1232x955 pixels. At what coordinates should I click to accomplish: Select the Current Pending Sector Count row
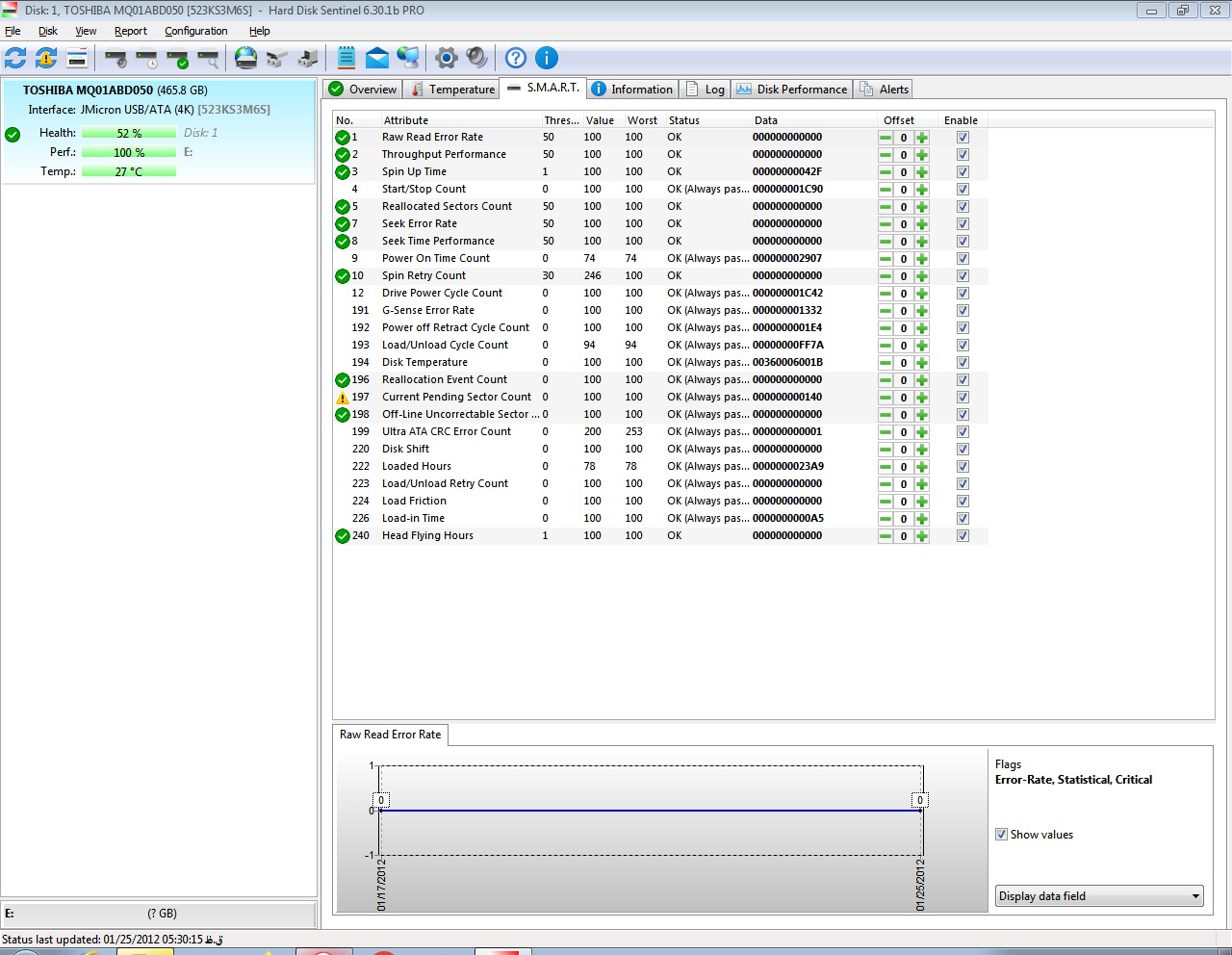tap(456, 397)
